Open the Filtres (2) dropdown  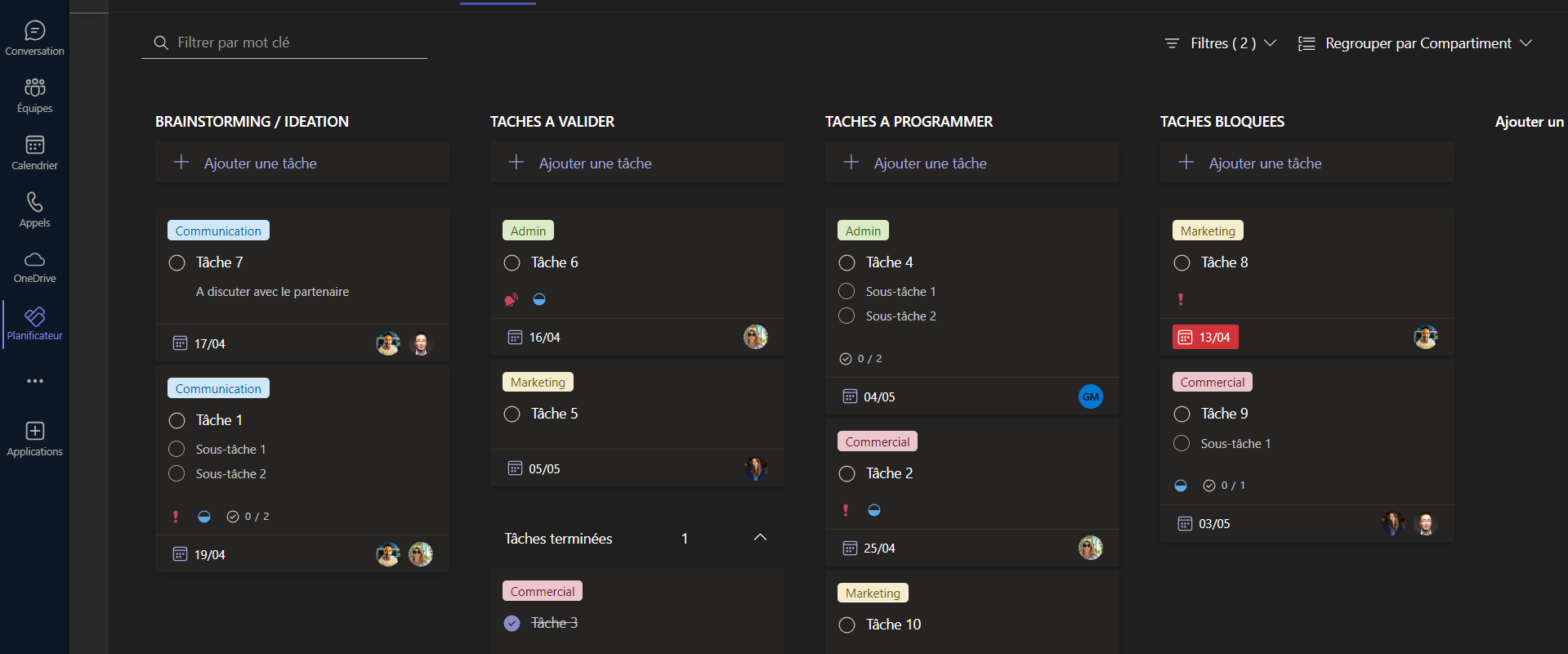click(1221, 43)
